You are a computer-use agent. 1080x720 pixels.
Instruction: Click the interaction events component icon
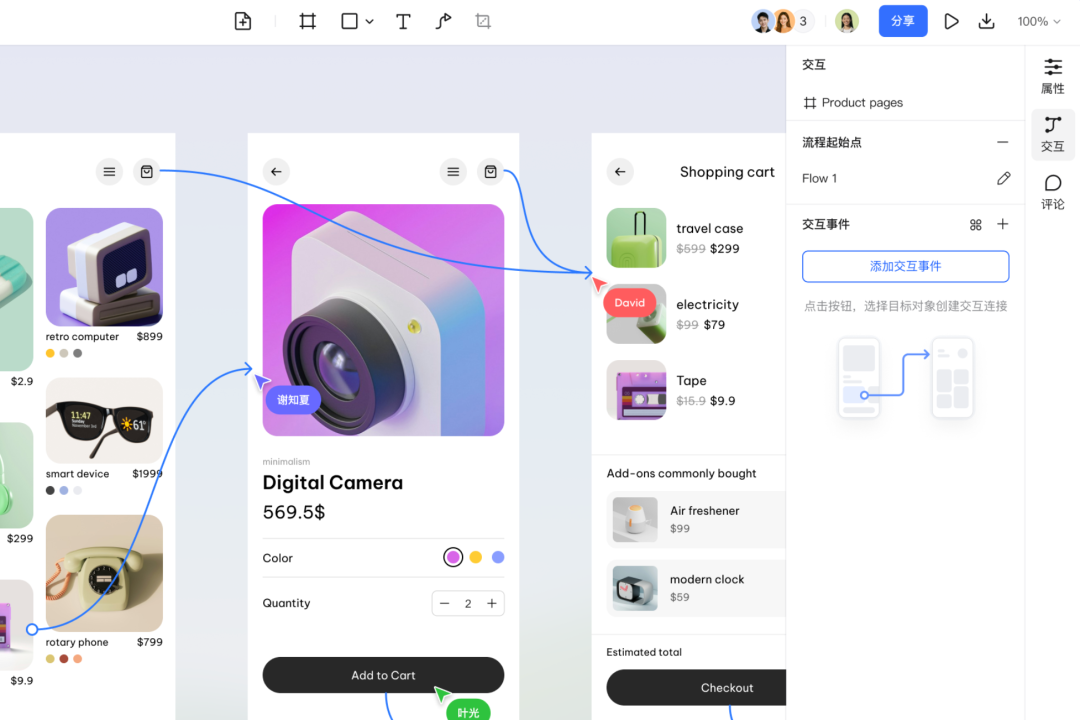975,225
